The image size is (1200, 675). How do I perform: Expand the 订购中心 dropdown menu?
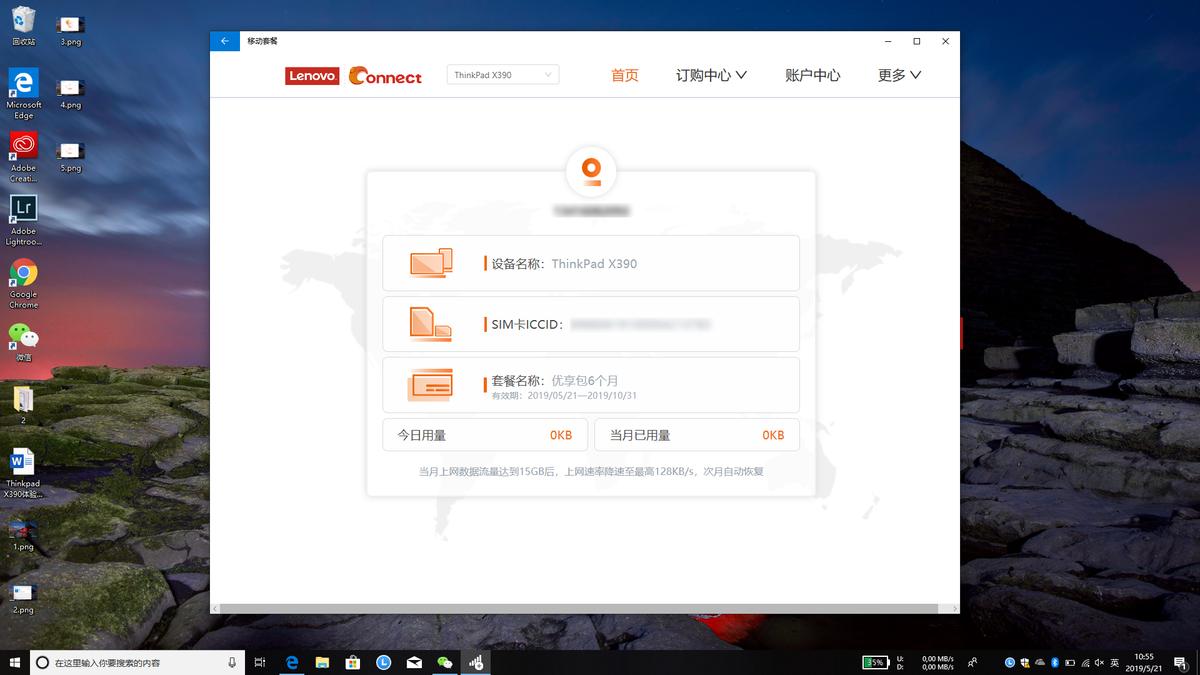[x=711, y=74]
